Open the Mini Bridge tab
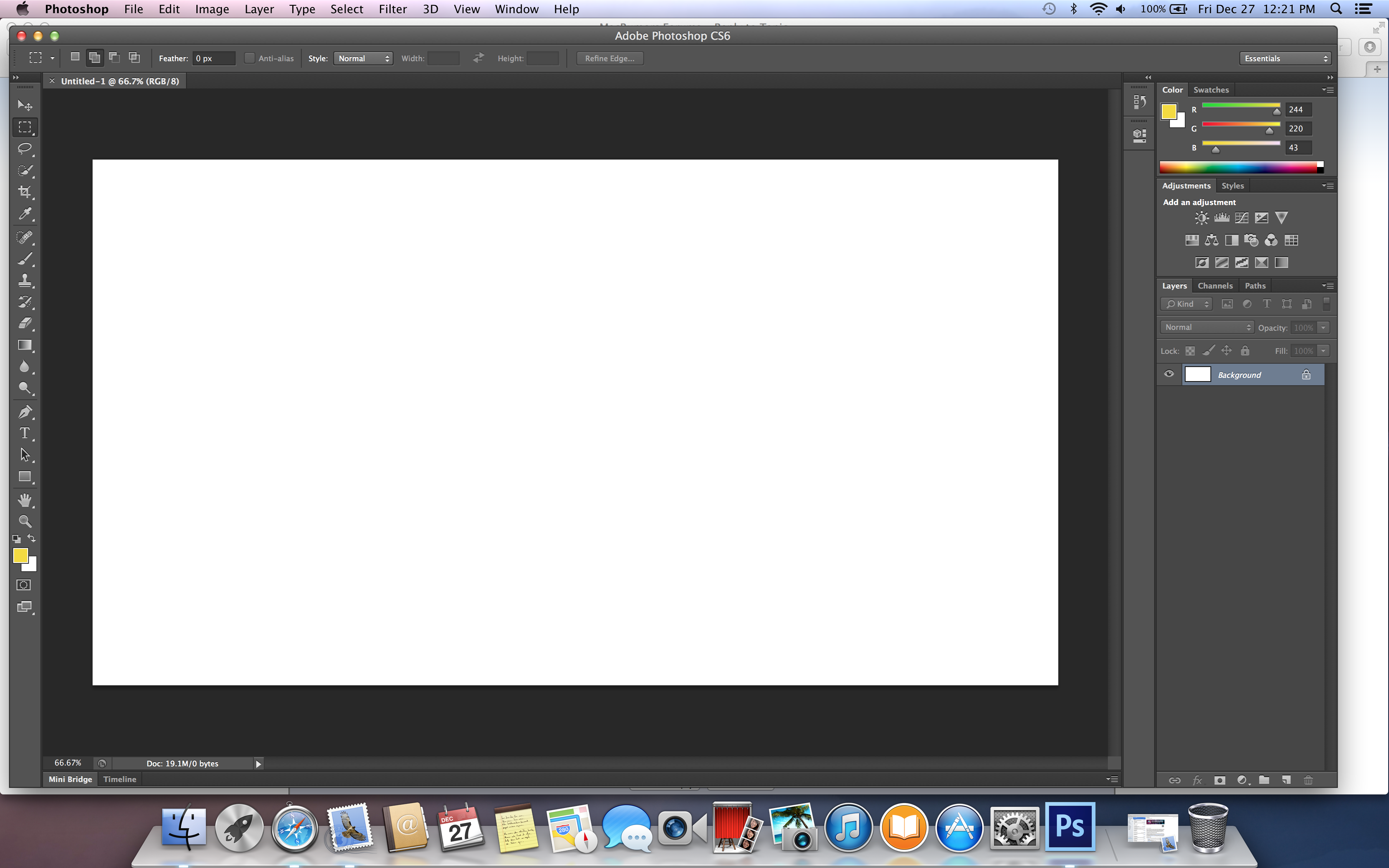 point(70,779)
